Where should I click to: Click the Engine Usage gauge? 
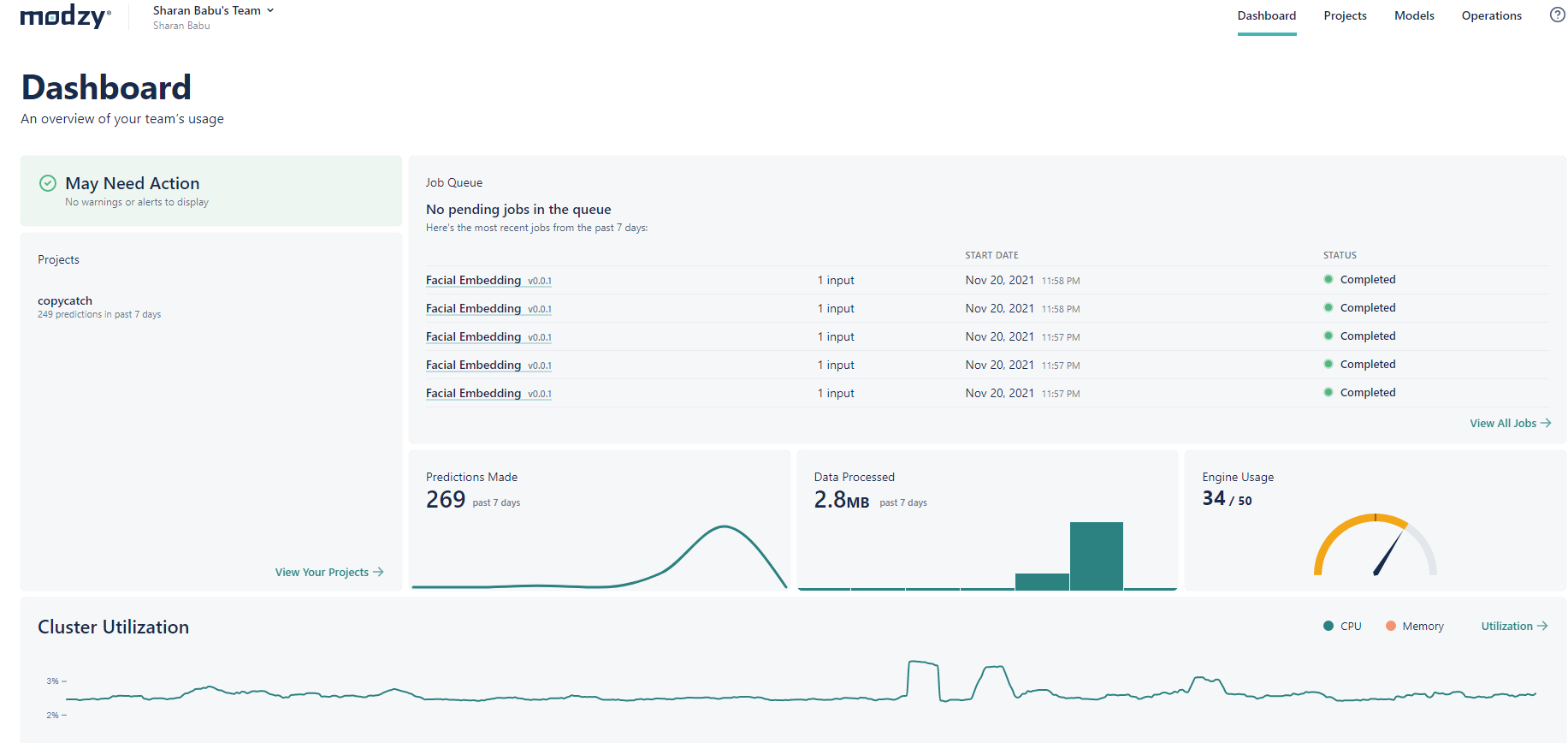tap(1376, 544)
